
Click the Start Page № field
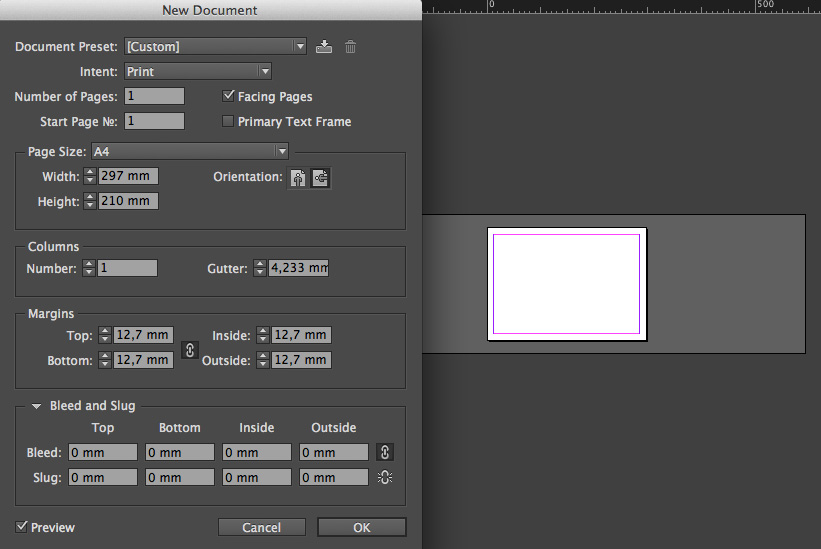click(154, 121)
